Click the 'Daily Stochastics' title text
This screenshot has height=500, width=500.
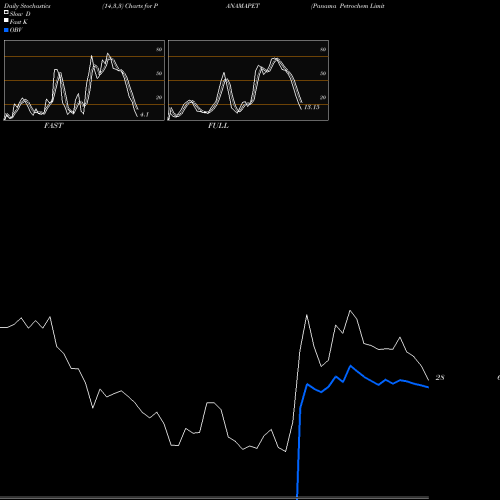coord(27,6)
